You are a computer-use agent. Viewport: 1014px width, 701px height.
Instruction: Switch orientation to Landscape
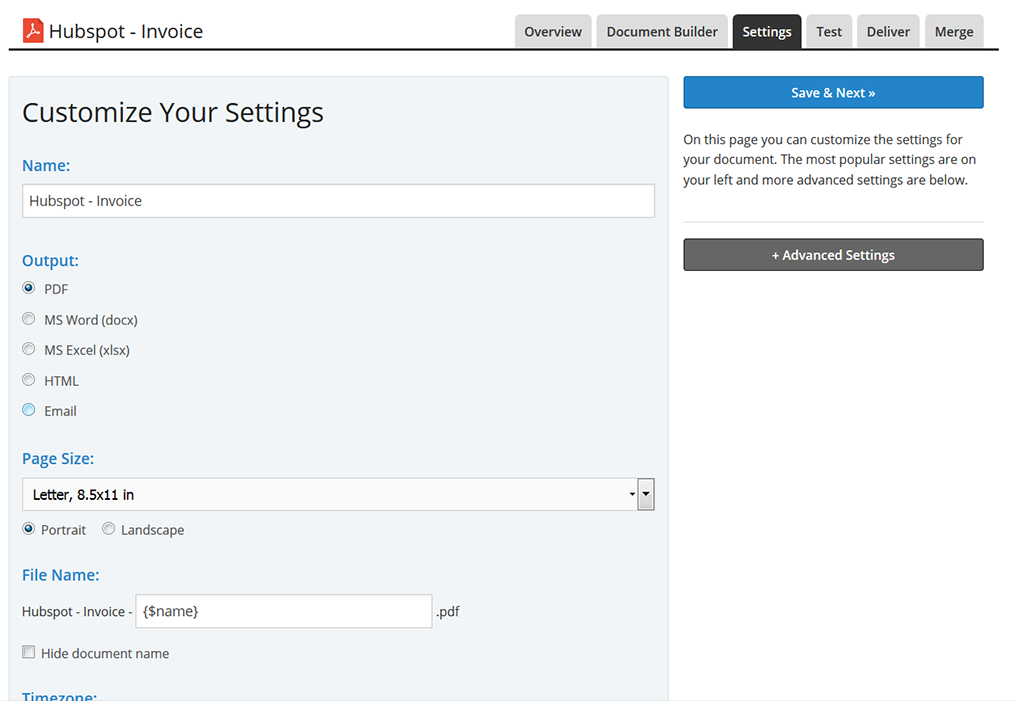point(109,529)
